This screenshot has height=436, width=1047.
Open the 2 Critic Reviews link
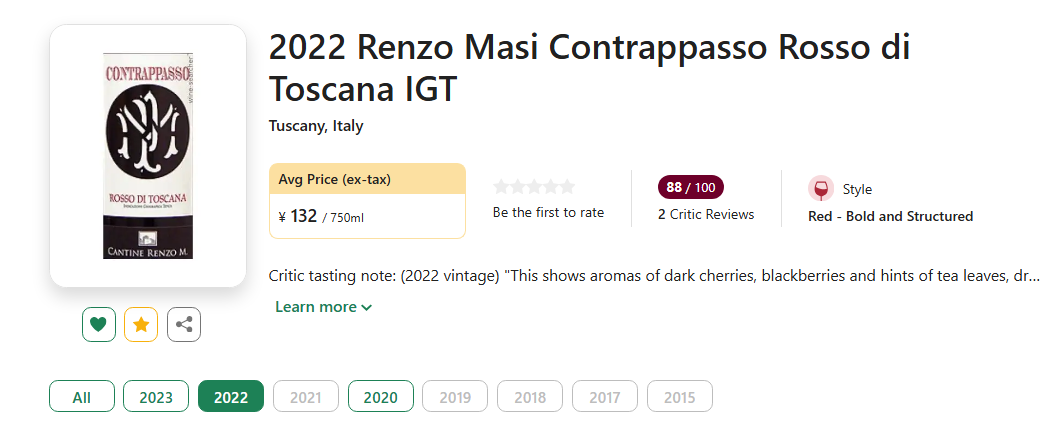[x=706, y=214]
